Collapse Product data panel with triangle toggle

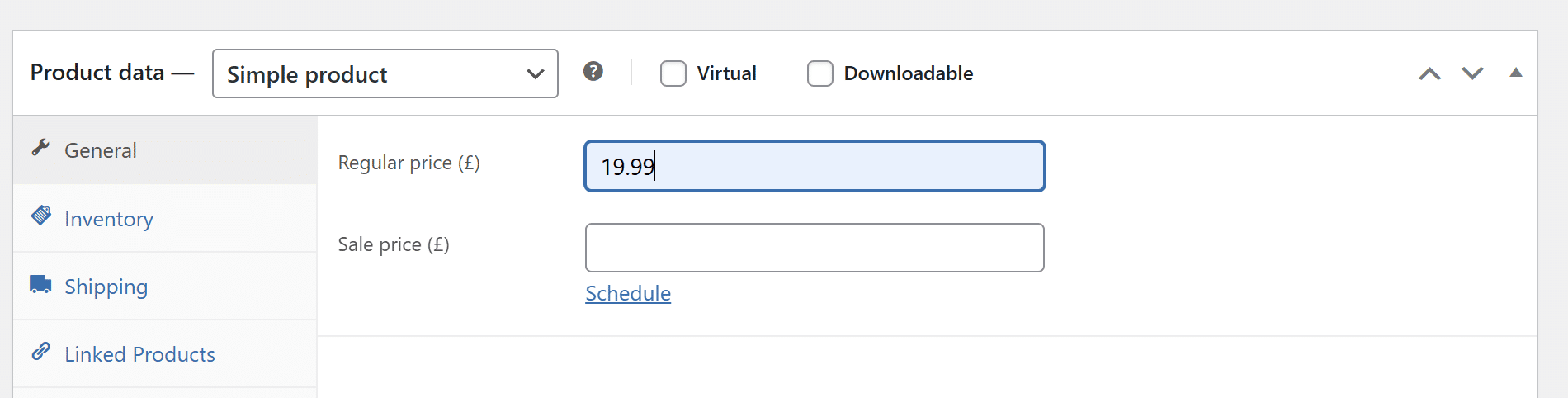coord(1515,73)
